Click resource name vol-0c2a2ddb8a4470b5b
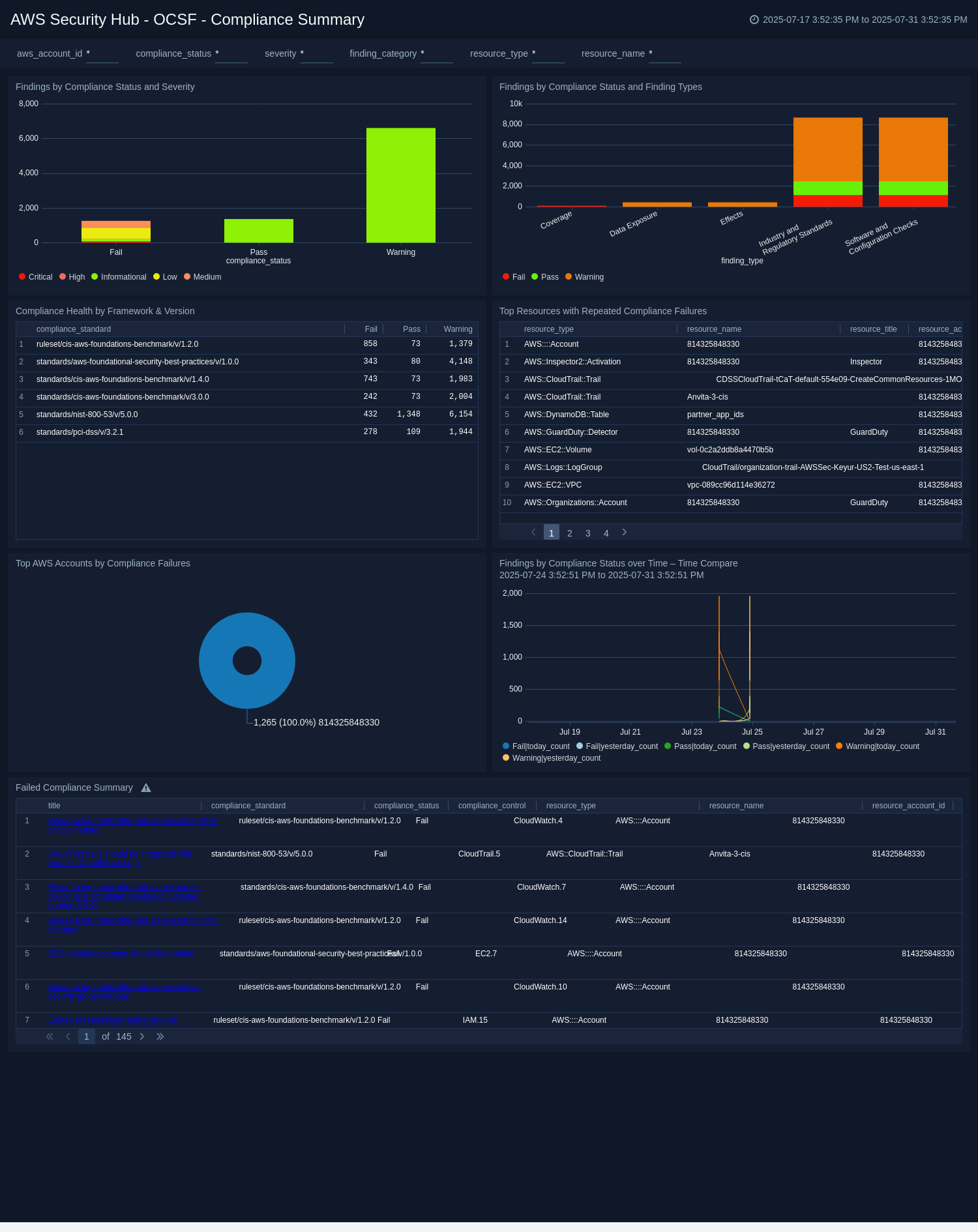Screen dimensions: 978x1232 730,450
